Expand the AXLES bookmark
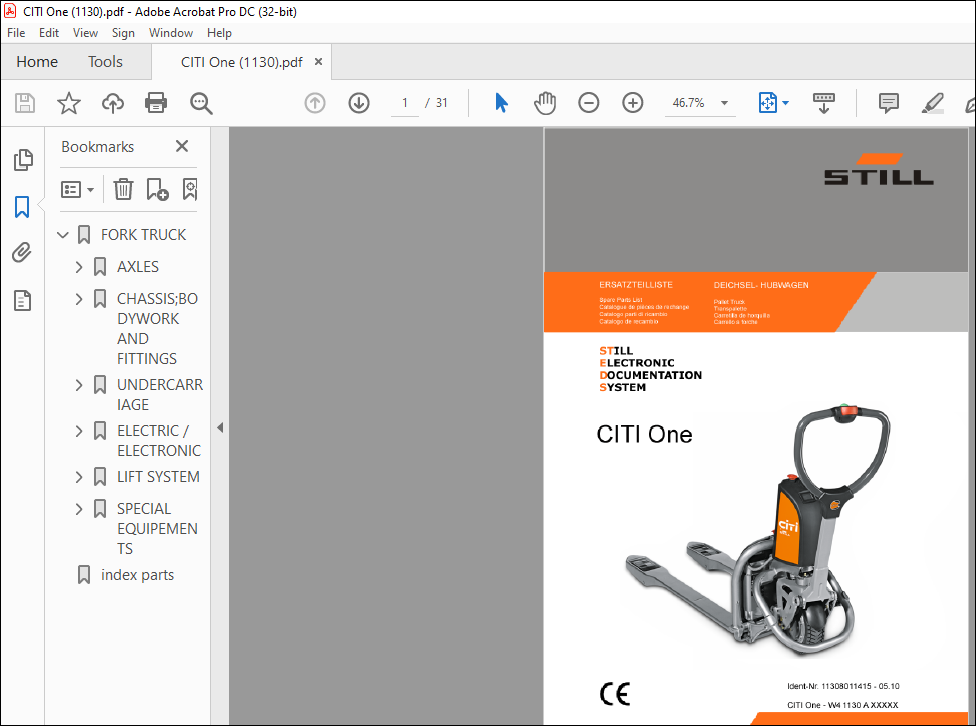 (x=79, y=267)
